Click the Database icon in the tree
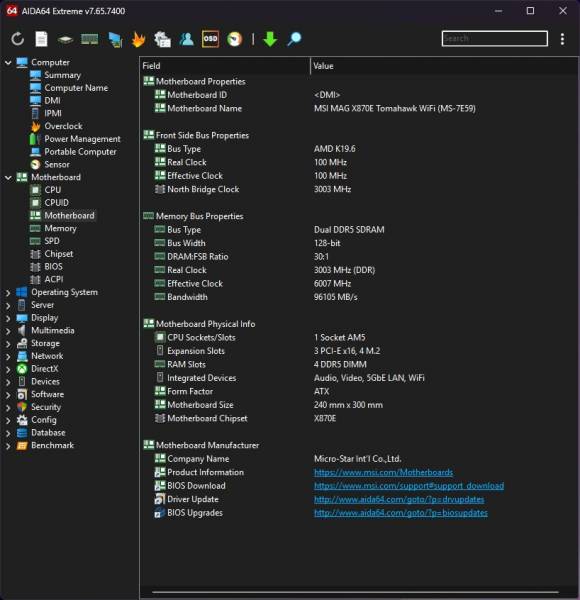The image size is (580, 600). point(22,433)
